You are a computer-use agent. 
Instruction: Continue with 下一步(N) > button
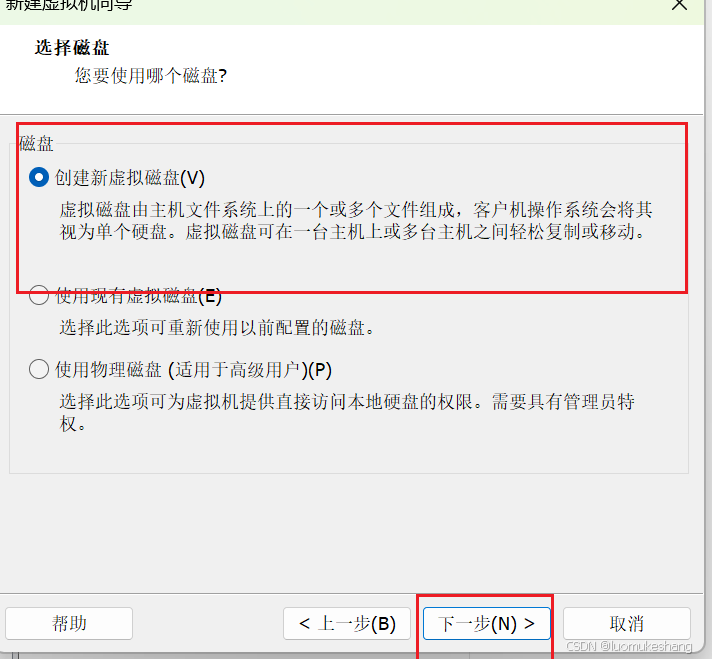(x=486, y=623)
